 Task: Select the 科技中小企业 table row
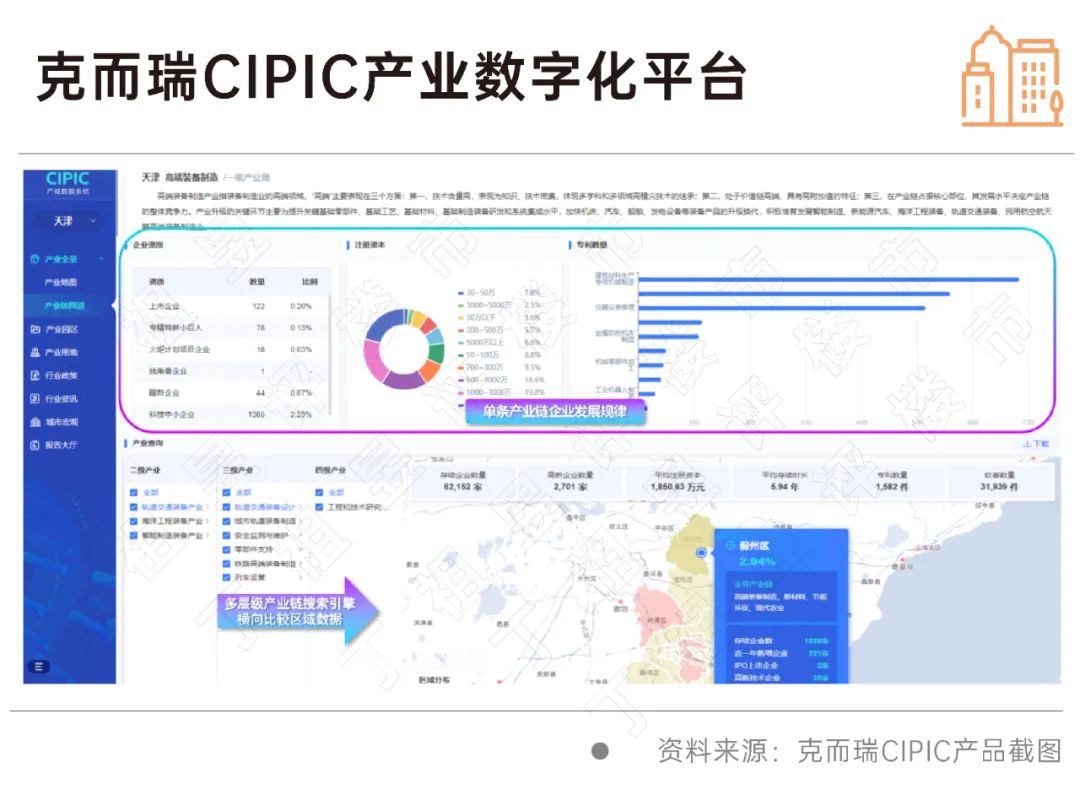[x=231, y=414]
